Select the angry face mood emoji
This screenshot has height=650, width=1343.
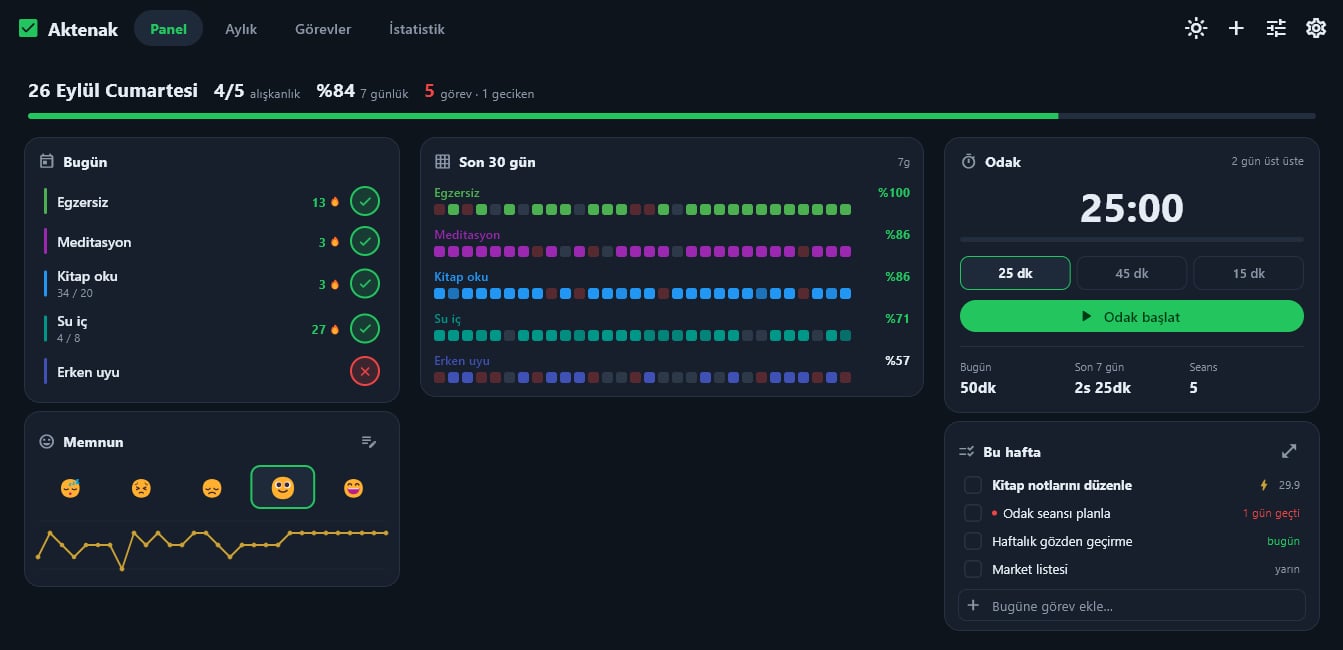point(141,488)
